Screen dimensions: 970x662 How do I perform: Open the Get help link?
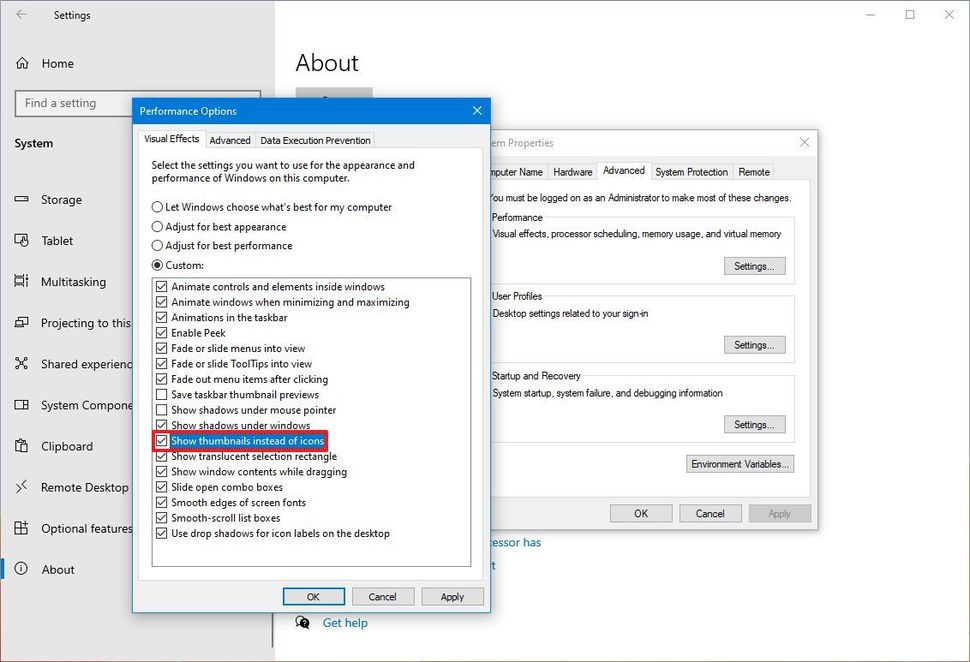pyautogui.click(x=344, y=622)
